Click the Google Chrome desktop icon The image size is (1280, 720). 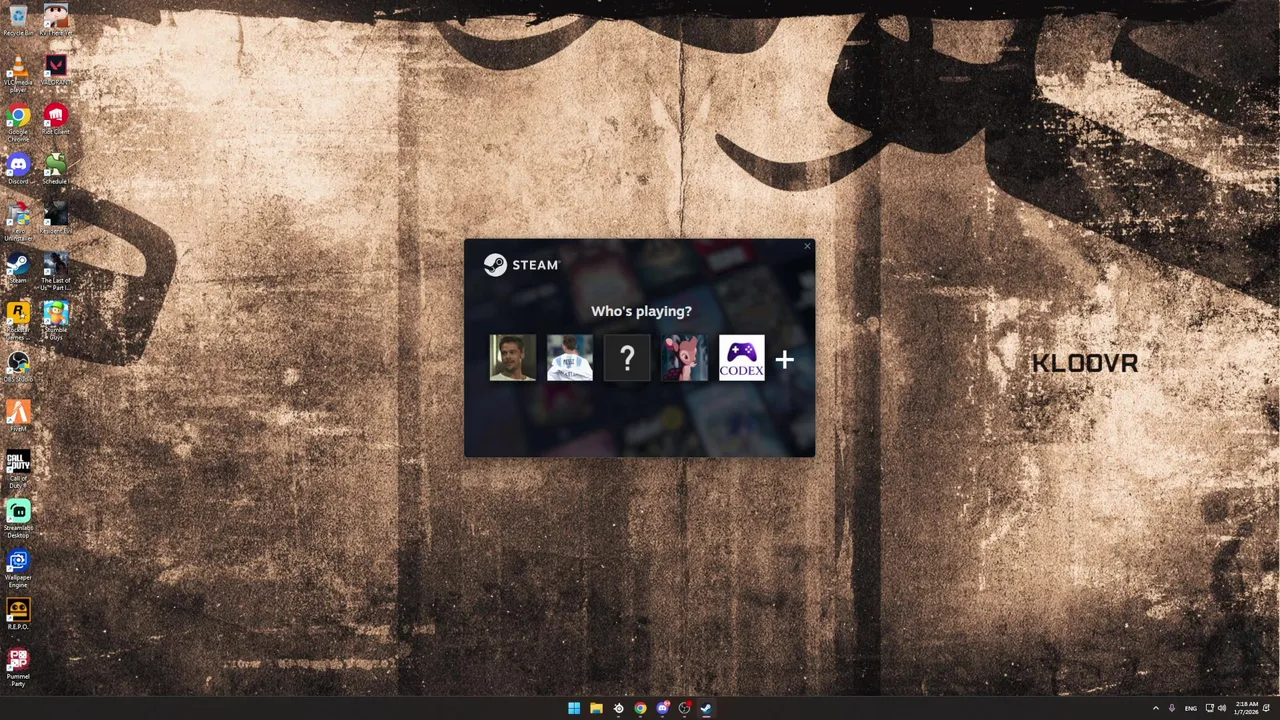tap(18, 123)
